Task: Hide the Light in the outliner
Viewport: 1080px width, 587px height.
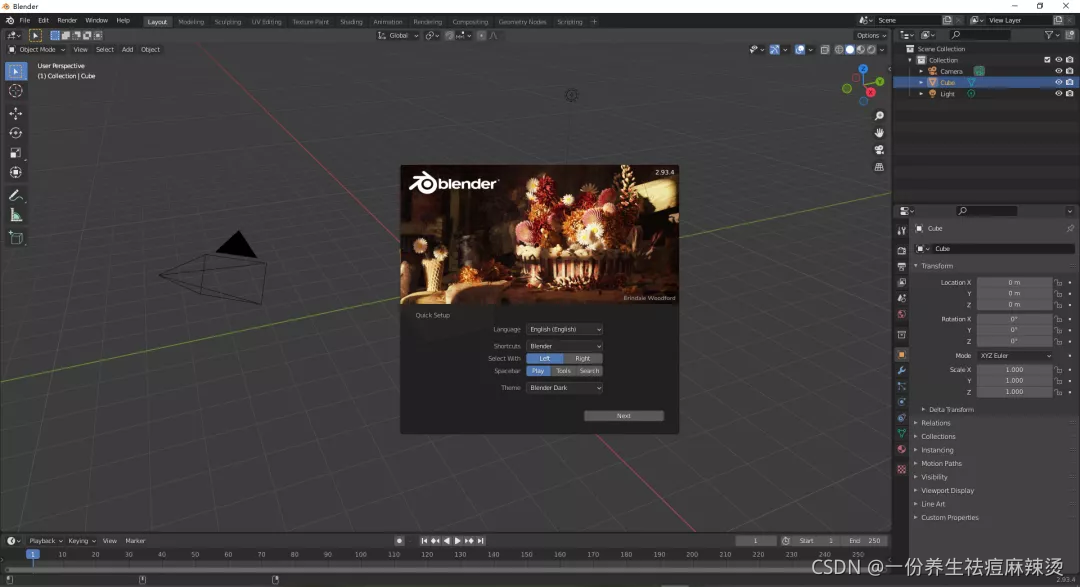Action: [x=1059, y=94]
